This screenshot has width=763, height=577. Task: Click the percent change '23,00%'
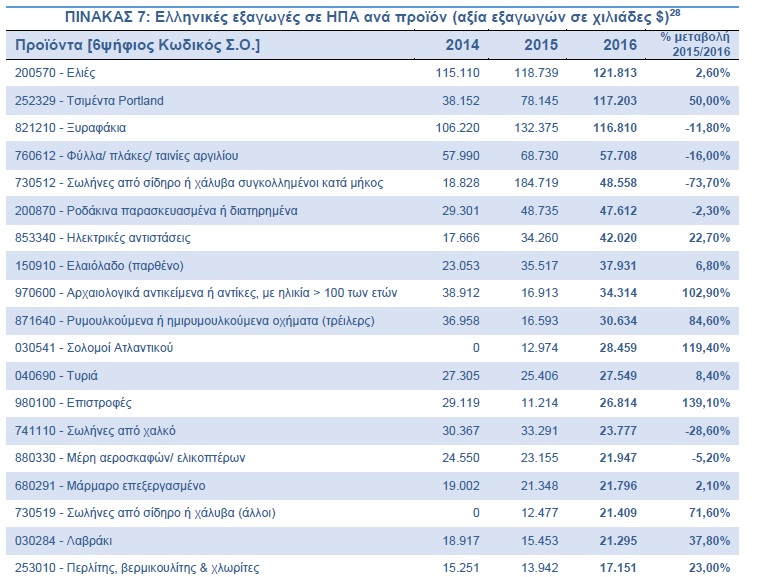tap(709, 568)
